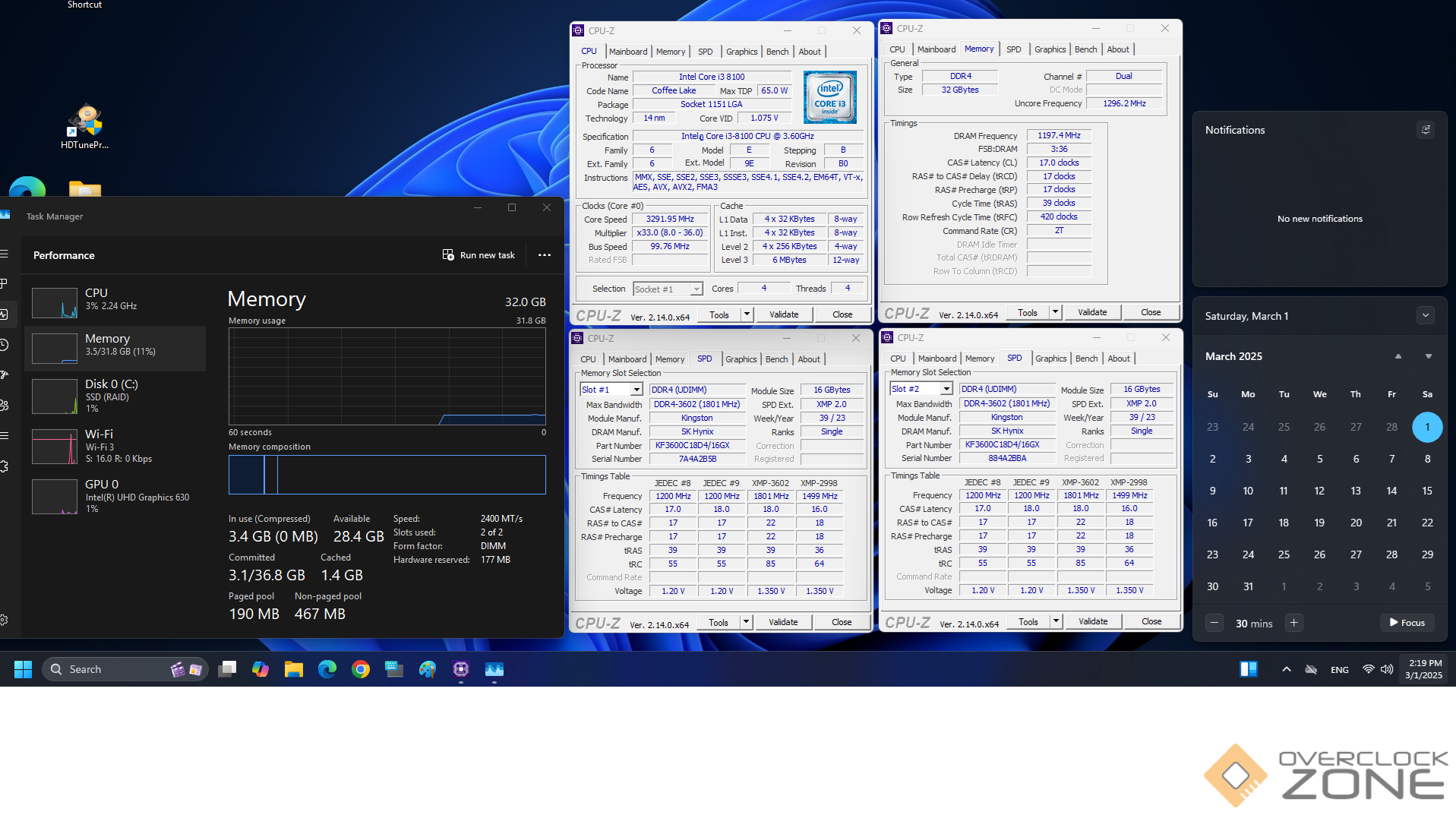Open Task Manager more options menu
1456x815 pixels.
click(544, 255)
